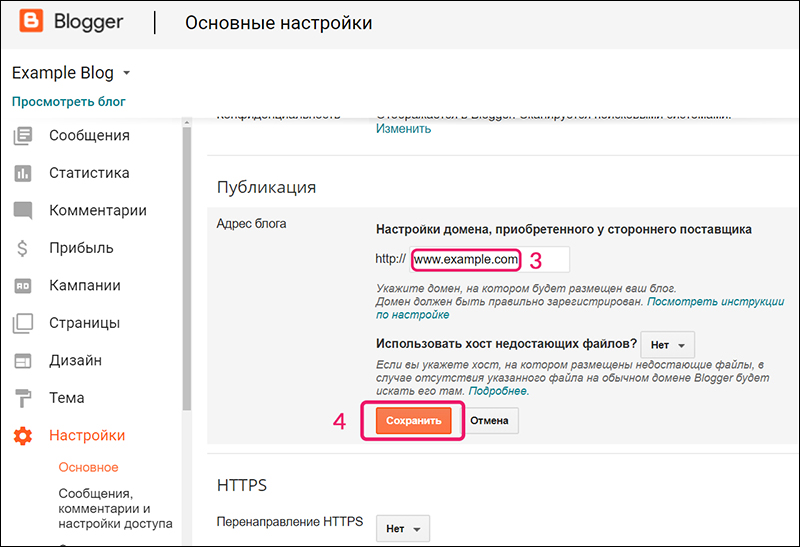800x547 pixels.
Task: Open the Просмотреть блог link
Action: click(69, 101)
